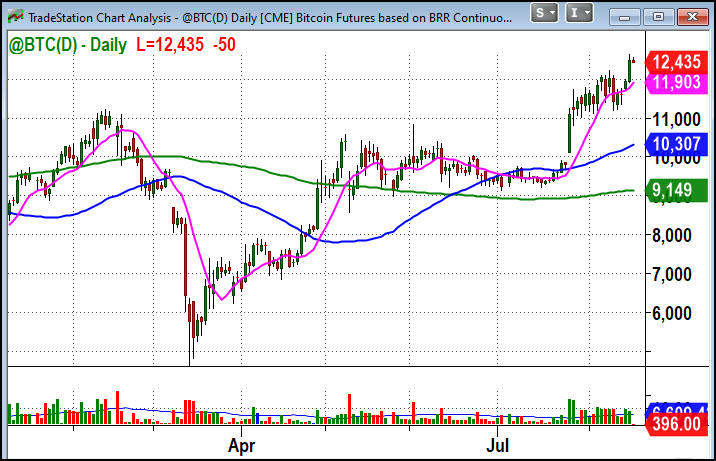Select the green 9,149 moving average marker
The height and width of the screenshot is (461, 716).
coord(677,191)
